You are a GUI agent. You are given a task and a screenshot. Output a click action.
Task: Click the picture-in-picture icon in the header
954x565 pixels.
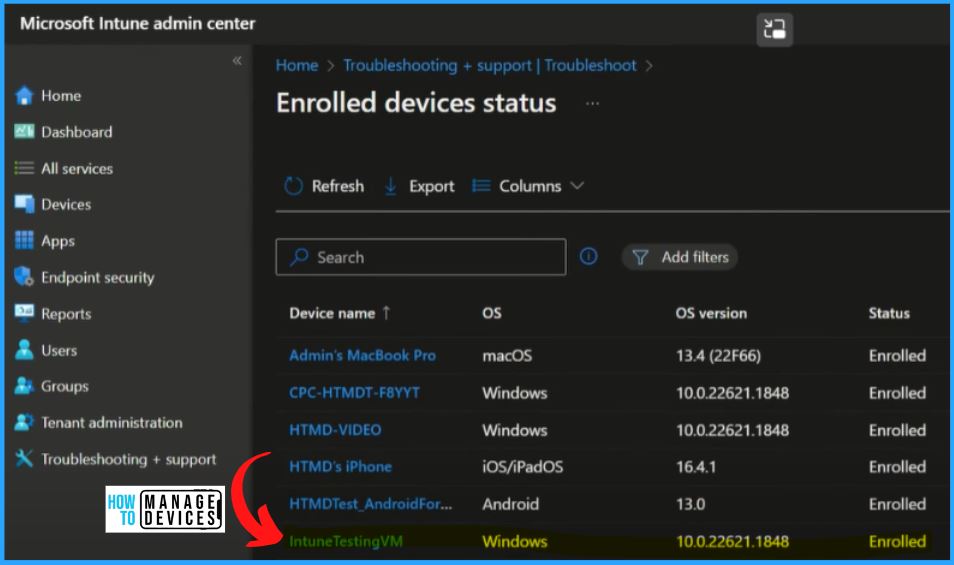coord(775,29)
